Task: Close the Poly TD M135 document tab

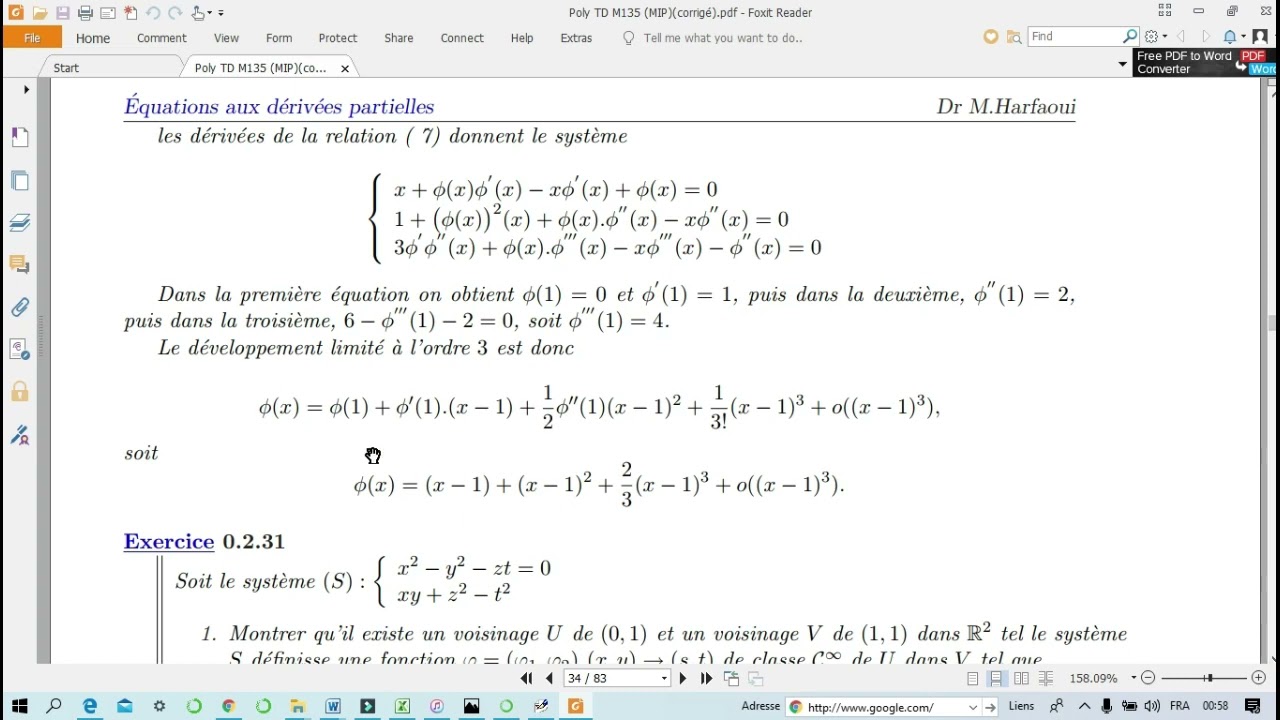Action: 345,69
